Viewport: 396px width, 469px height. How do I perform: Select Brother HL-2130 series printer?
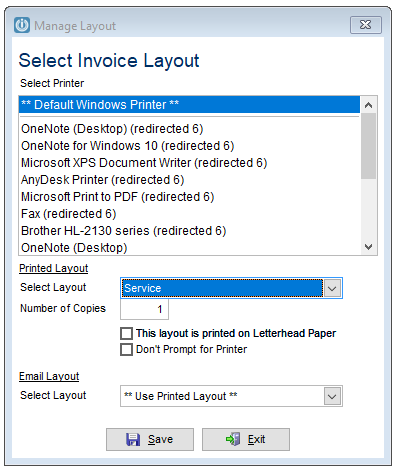(x=189, y=231)
